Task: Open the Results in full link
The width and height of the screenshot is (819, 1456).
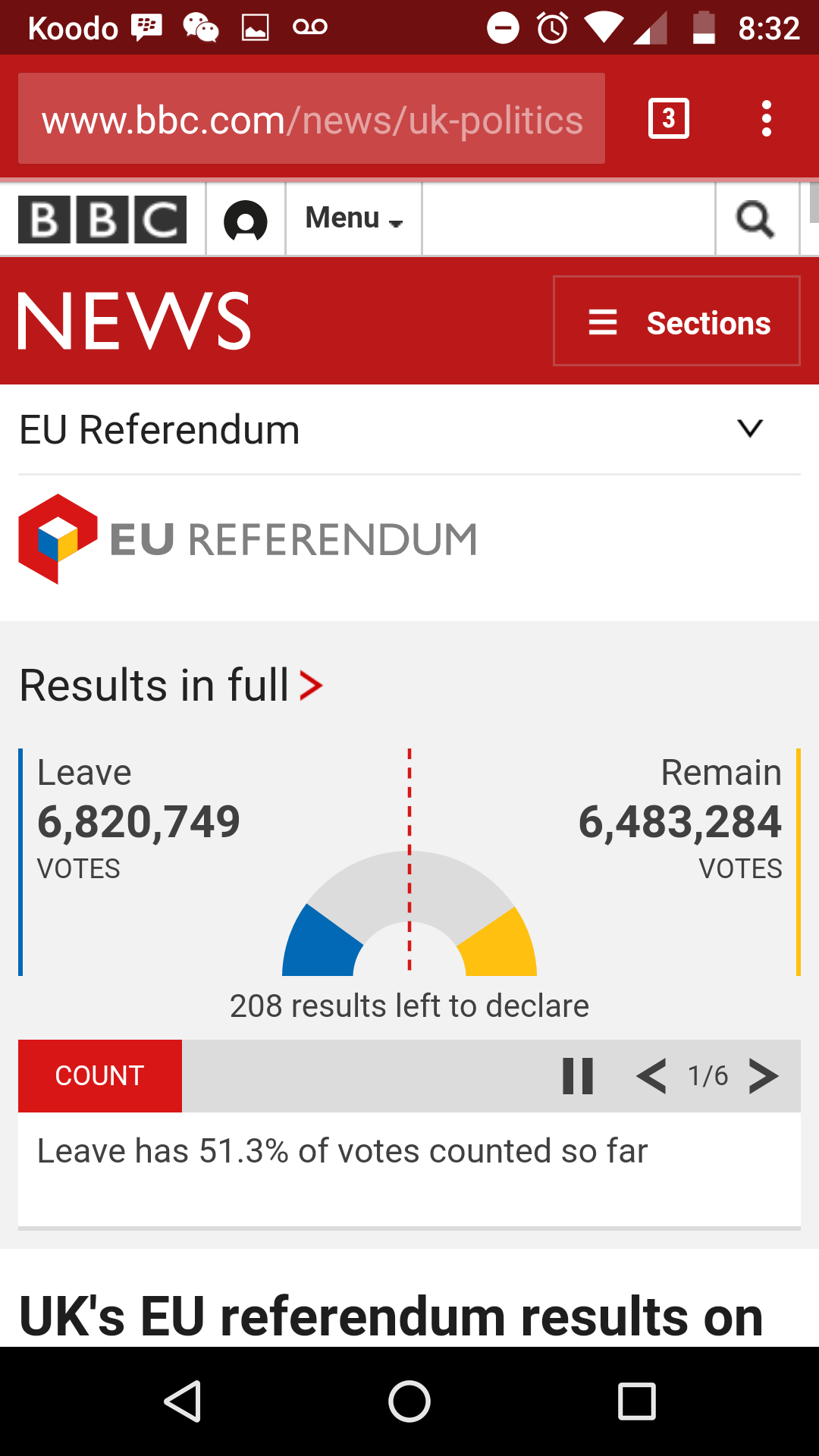Action: 171,686
